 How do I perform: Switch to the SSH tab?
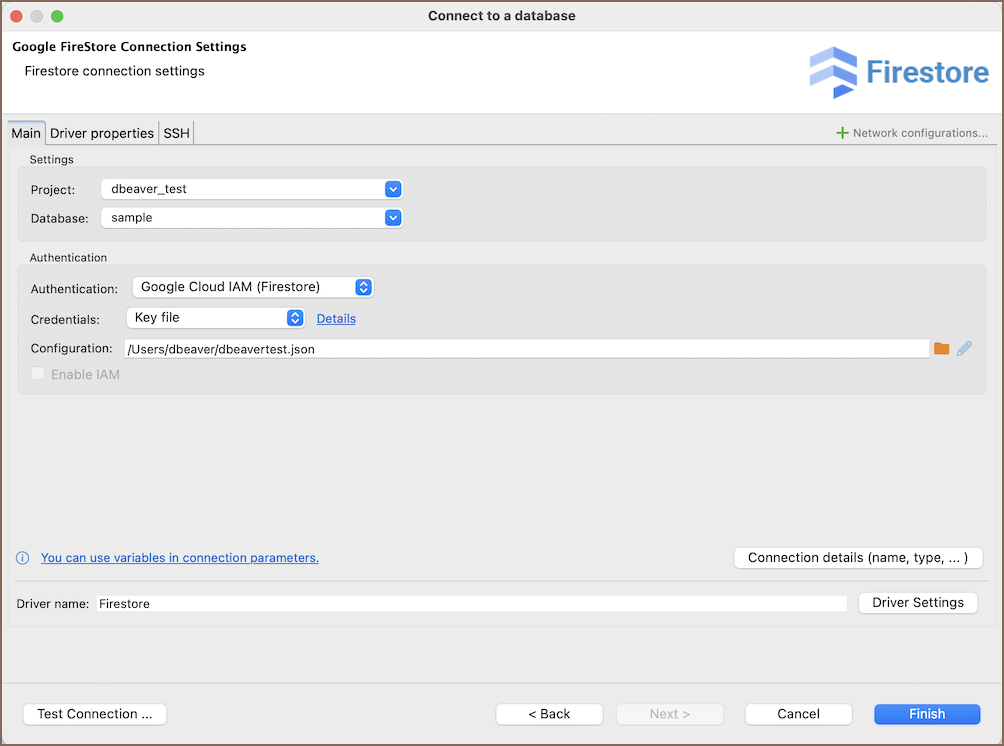pos(177,133)
